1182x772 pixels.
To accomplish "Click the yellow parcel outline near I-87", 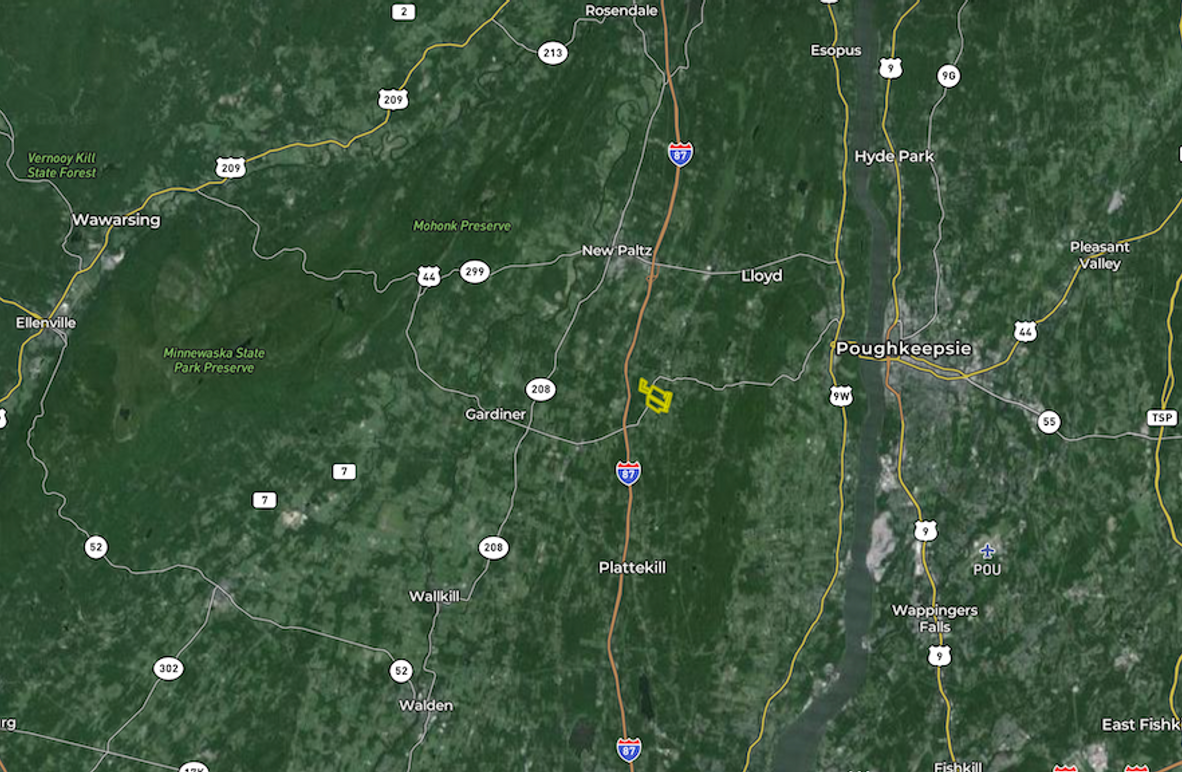I will pyautogui.click(x=655, y=396).
